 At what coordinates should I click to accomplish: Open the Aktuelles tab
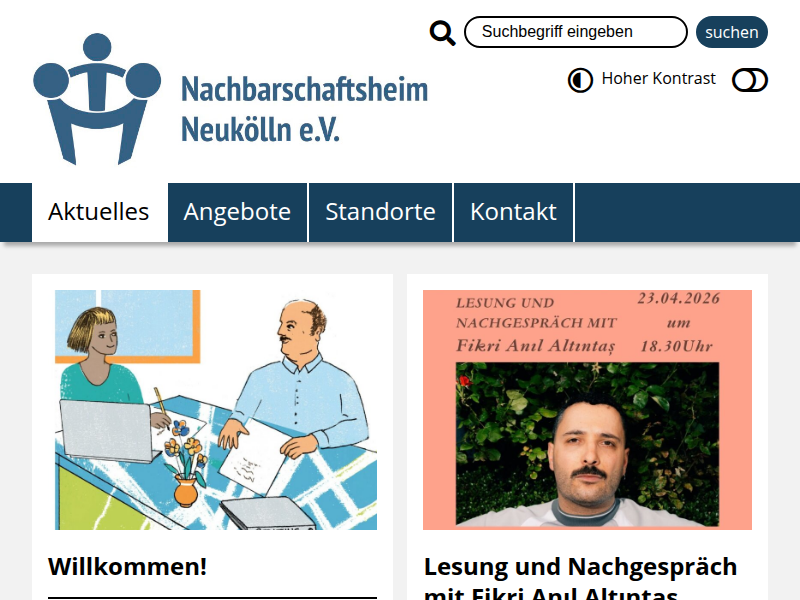click(99, 212)
